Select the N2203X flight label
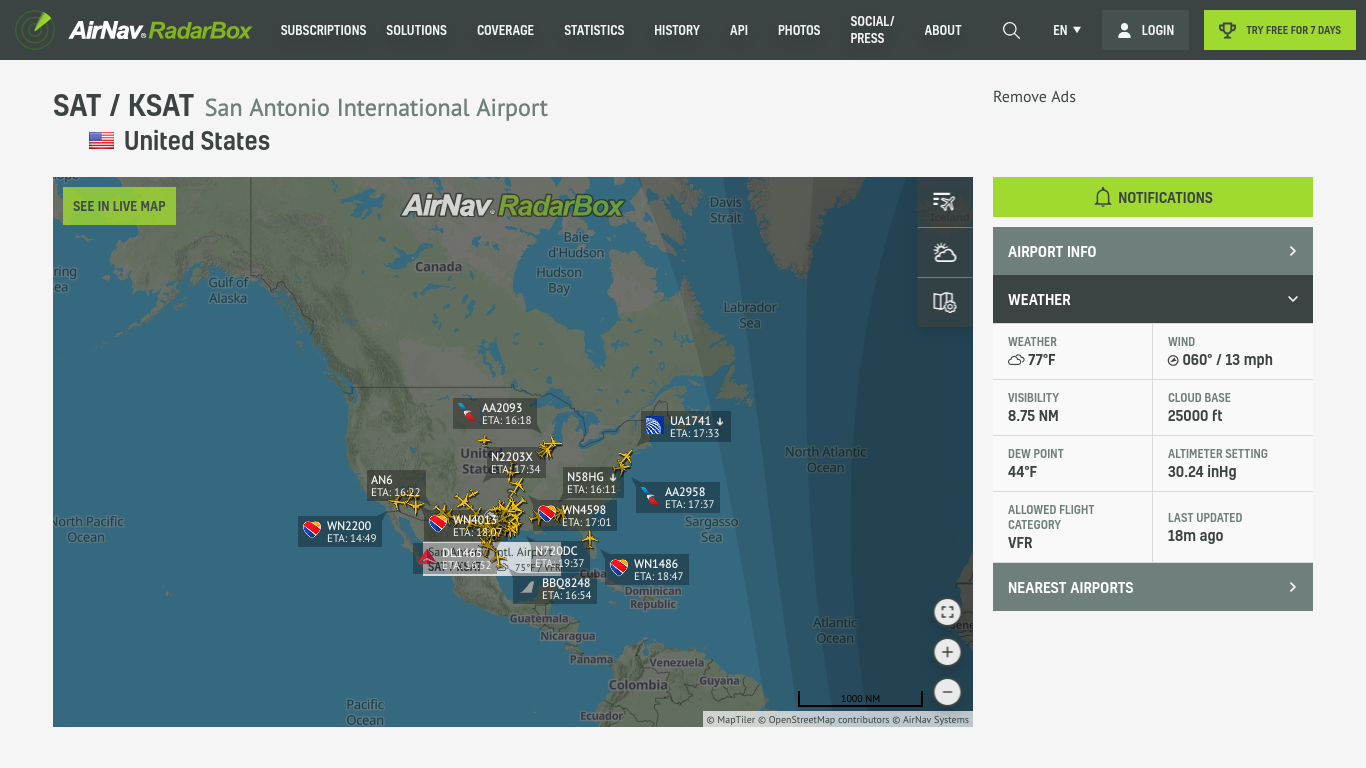 (x=516, y=463)
